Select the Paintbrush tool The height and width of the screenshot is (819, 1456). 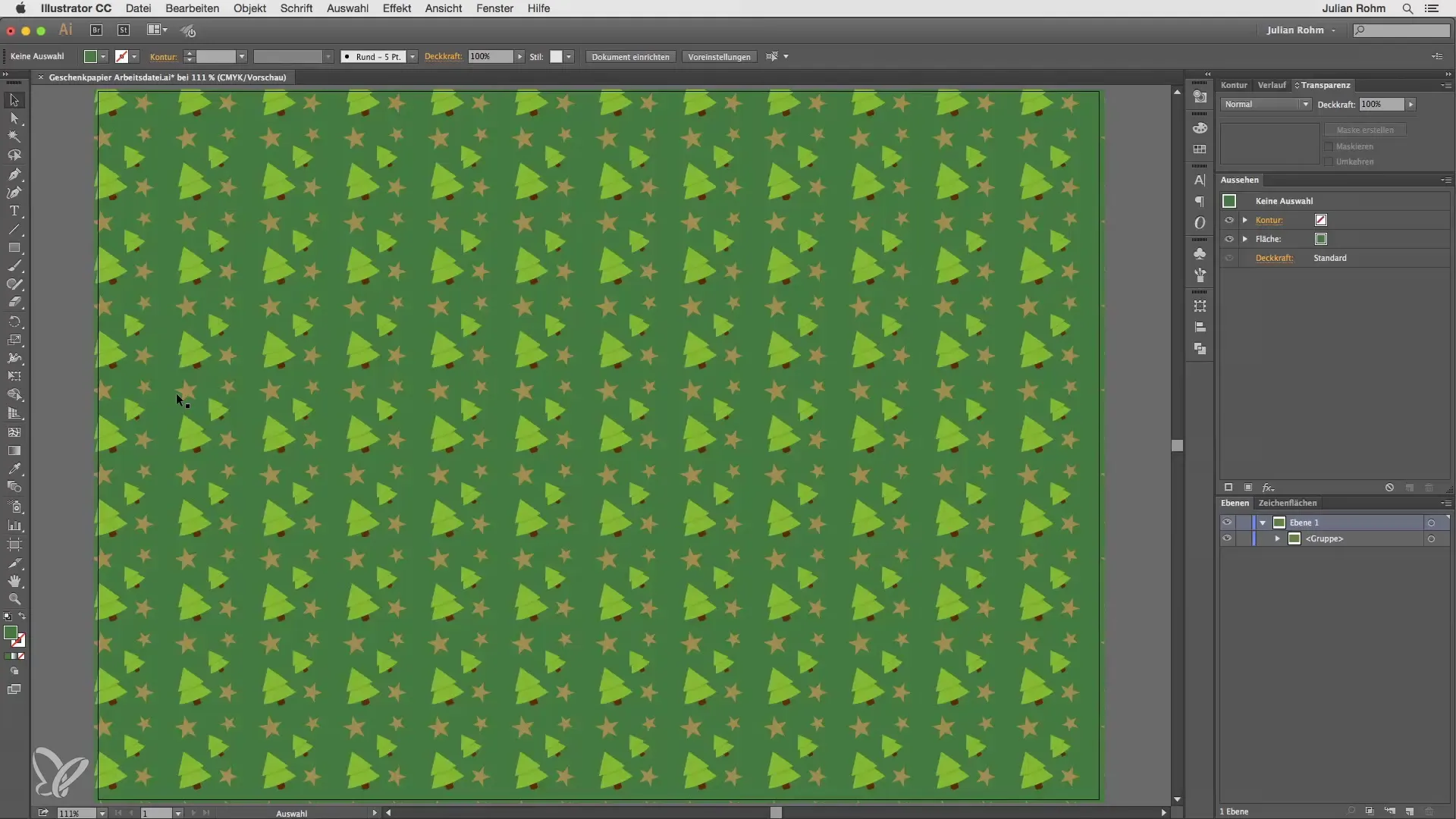tap(14, 267)
